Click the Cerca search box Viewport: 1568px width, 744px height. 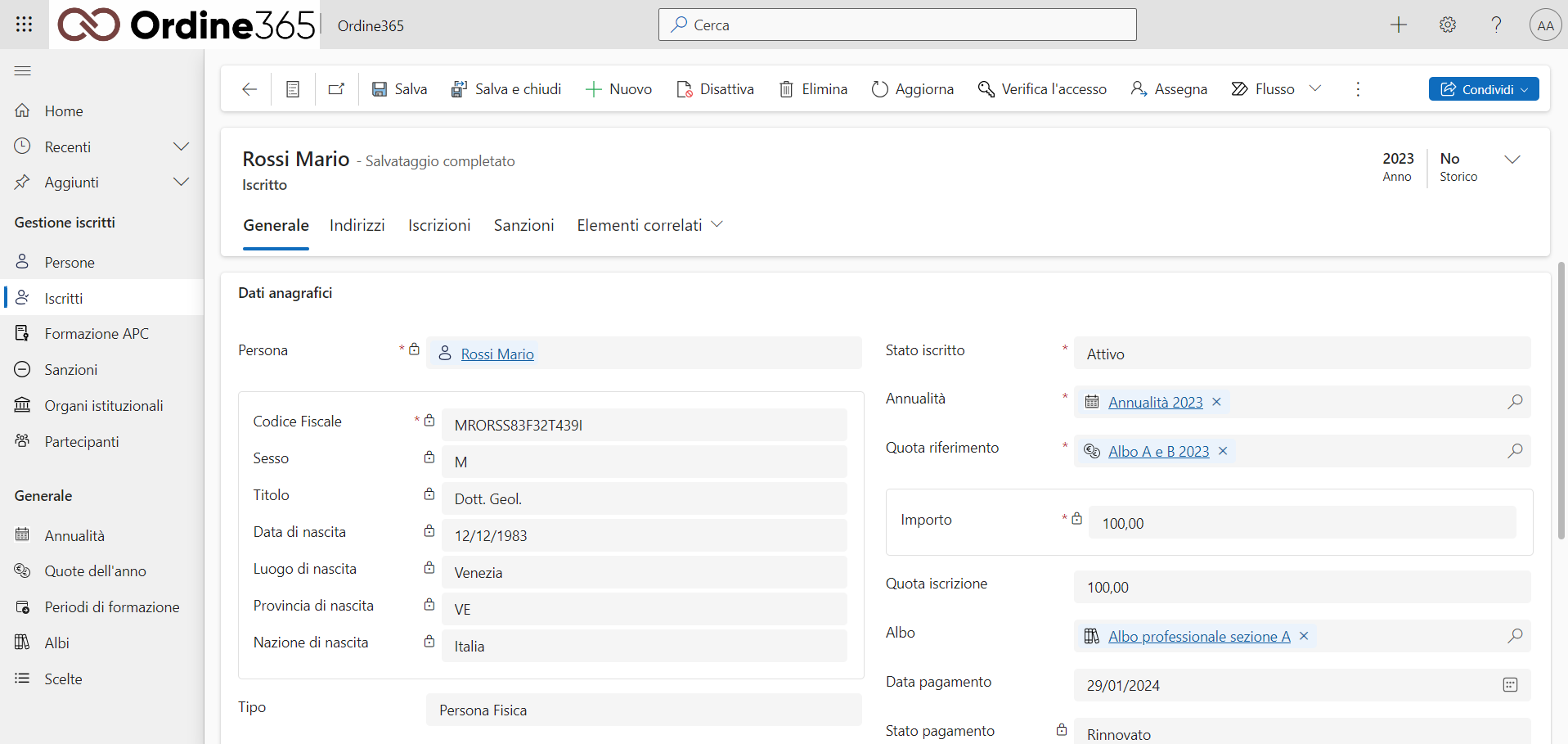click(x=896, y=25)
